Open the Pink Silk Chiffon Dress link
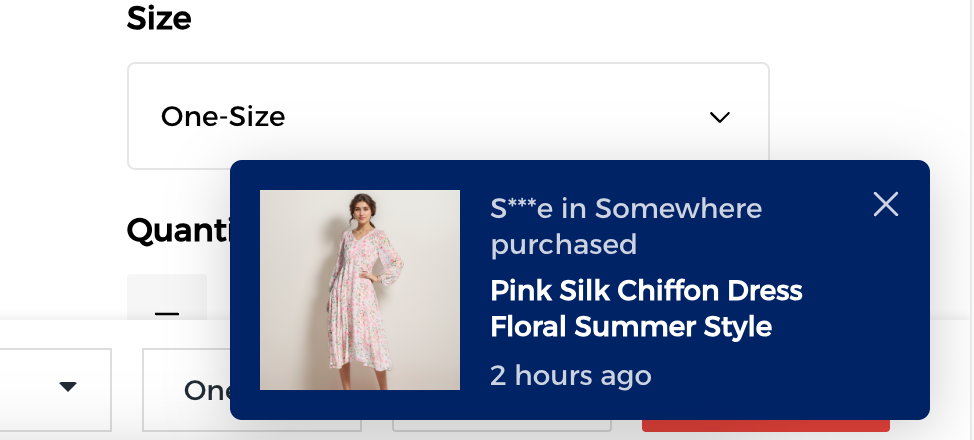Screen dimensions: 974x440 tap(646, 291)
